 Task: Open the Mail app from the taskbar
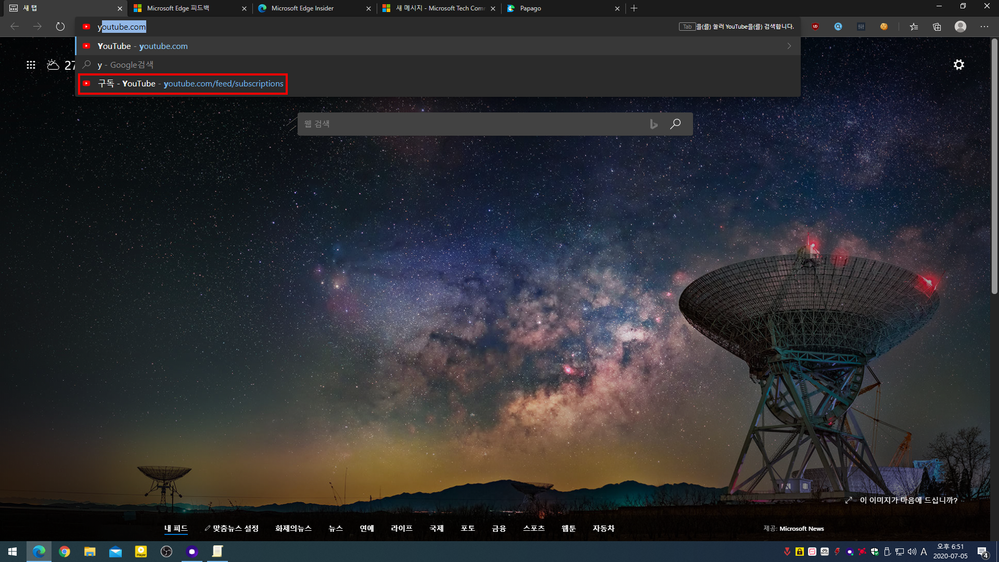(115, 551)
